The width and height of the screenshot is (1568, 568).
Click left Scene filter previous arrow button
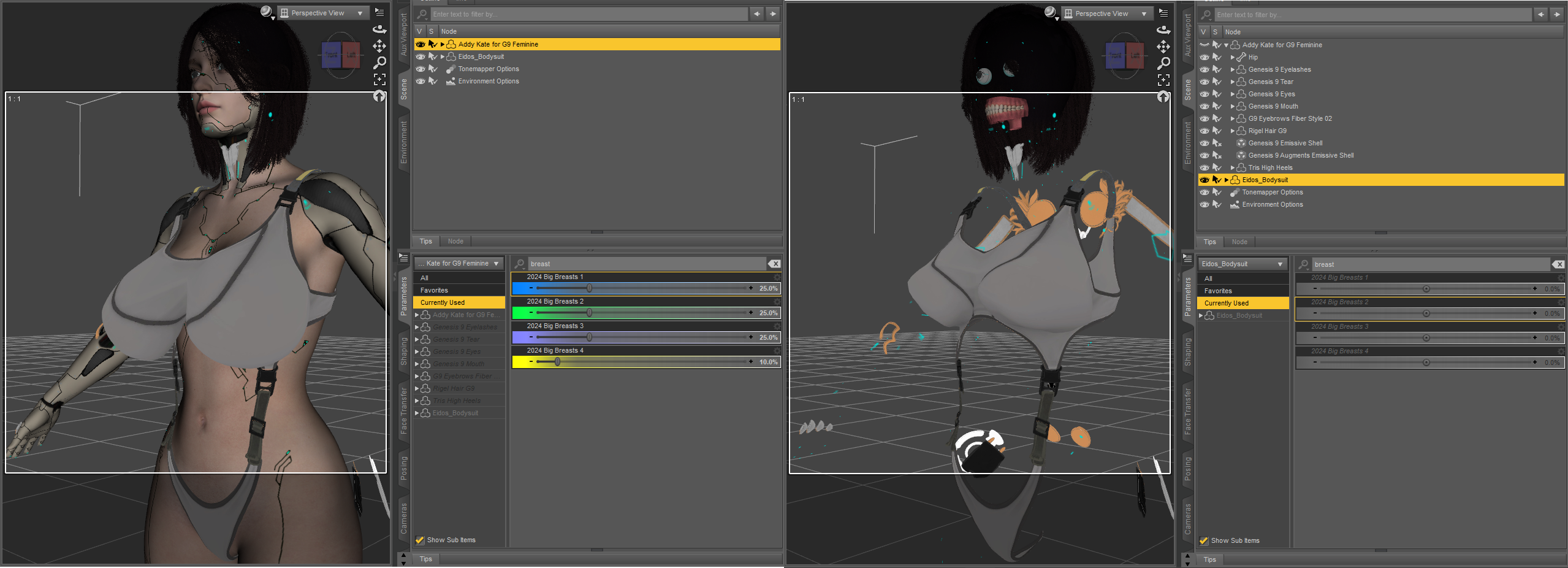[757, 13]
